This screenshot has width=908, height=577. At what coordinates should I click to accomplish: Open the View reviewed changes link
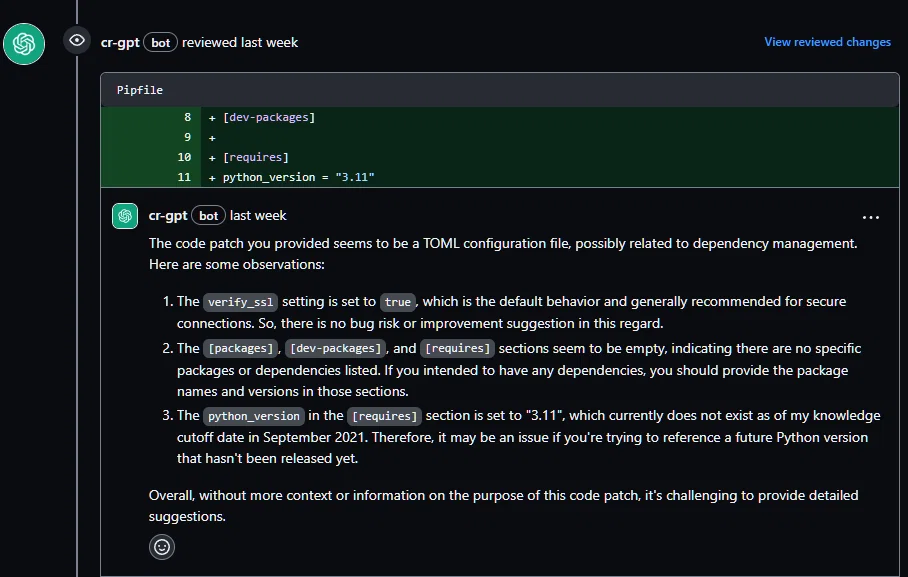click(827, 42)
